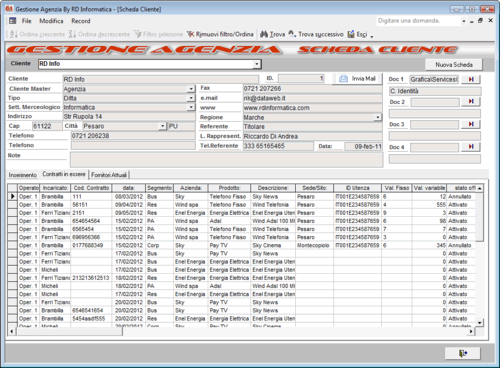Click the Fax number field
Image resolution: width=500 pixels, height=368 pixels.
tap(313, 89)
